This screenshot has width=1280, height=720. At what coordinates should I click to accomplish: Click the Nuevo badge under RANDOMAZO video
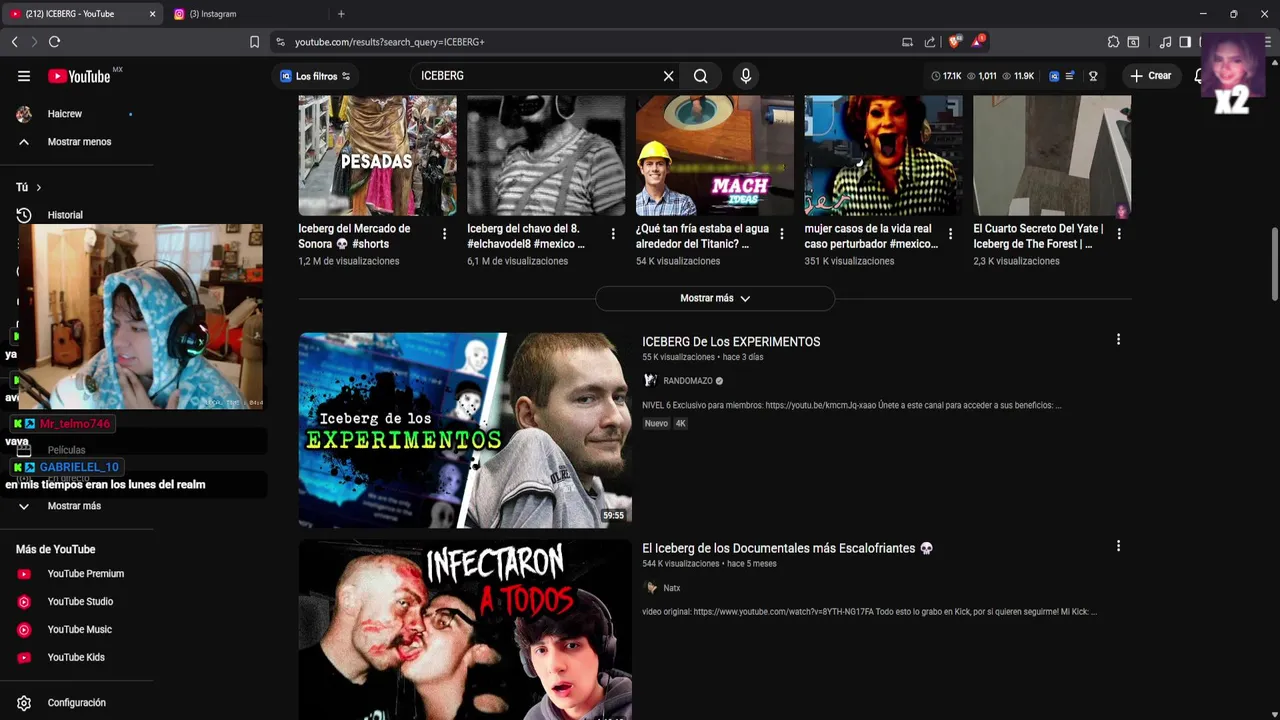click(656, 423)
